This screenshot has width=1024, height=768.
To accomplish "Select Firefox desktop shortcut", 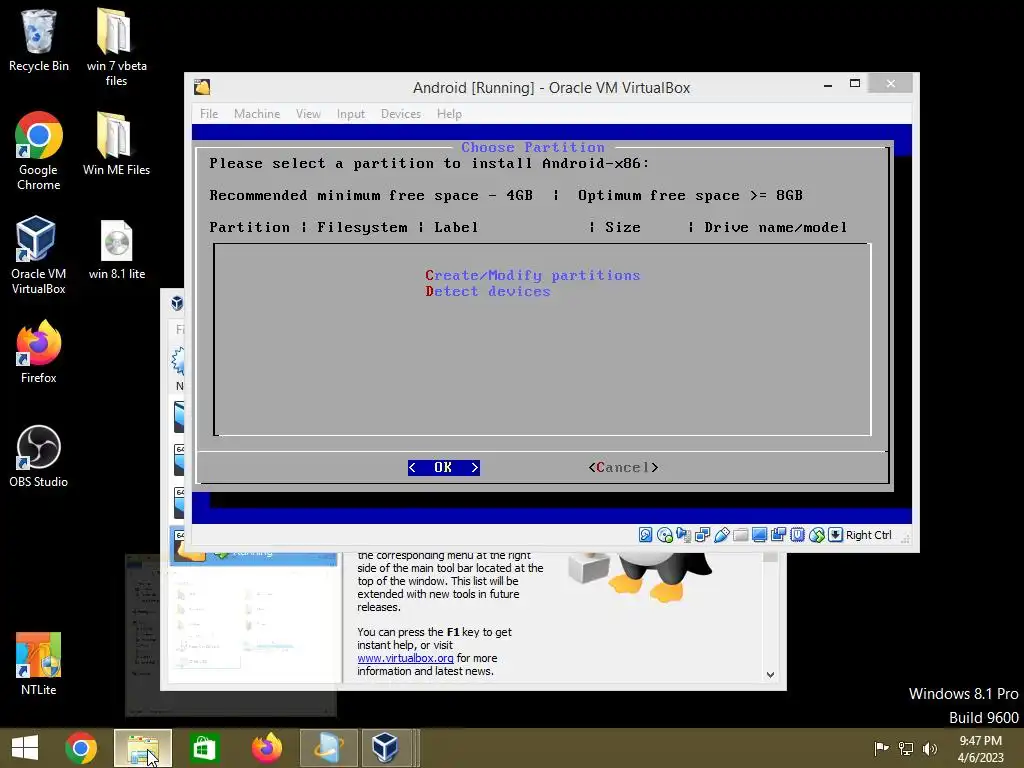I will pyautogui.click(x=39, y=351).
